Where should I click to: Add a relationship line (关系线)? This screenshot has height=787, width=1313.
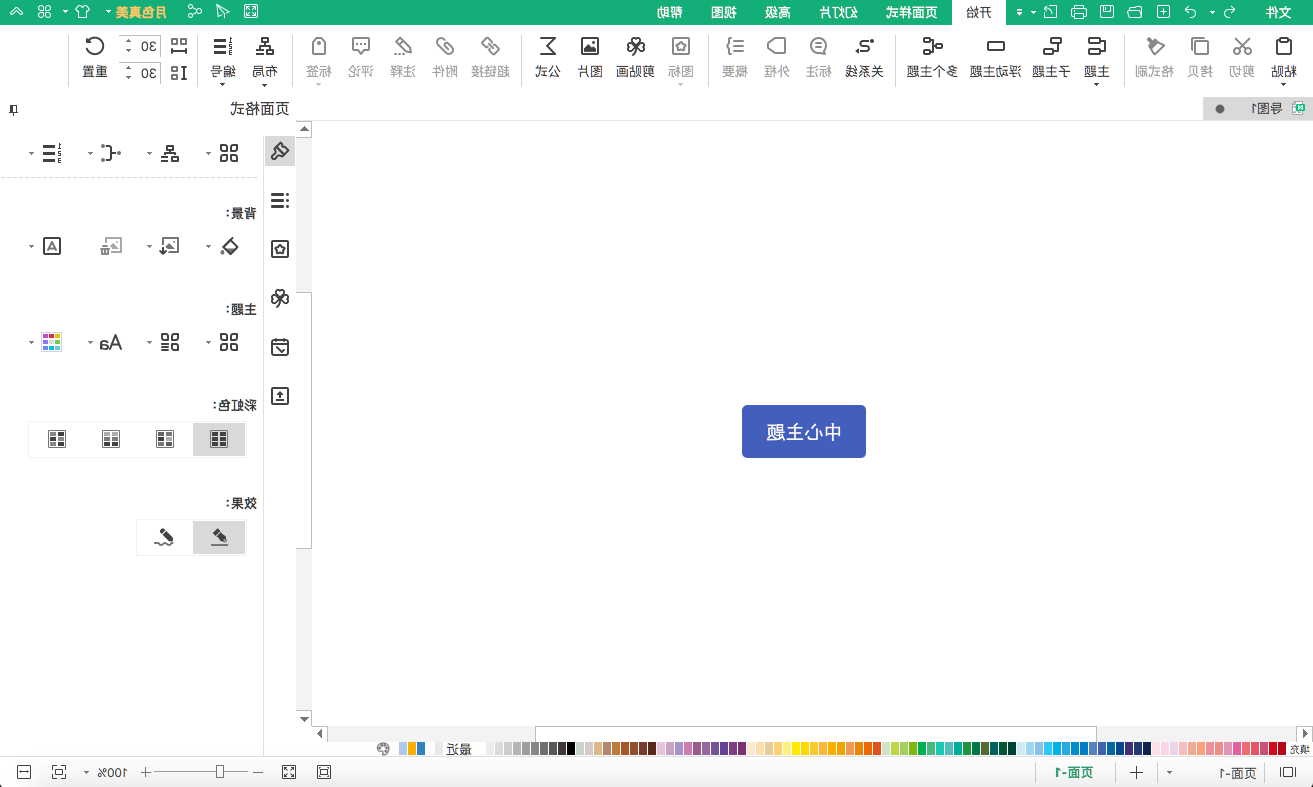coord(865,58)
